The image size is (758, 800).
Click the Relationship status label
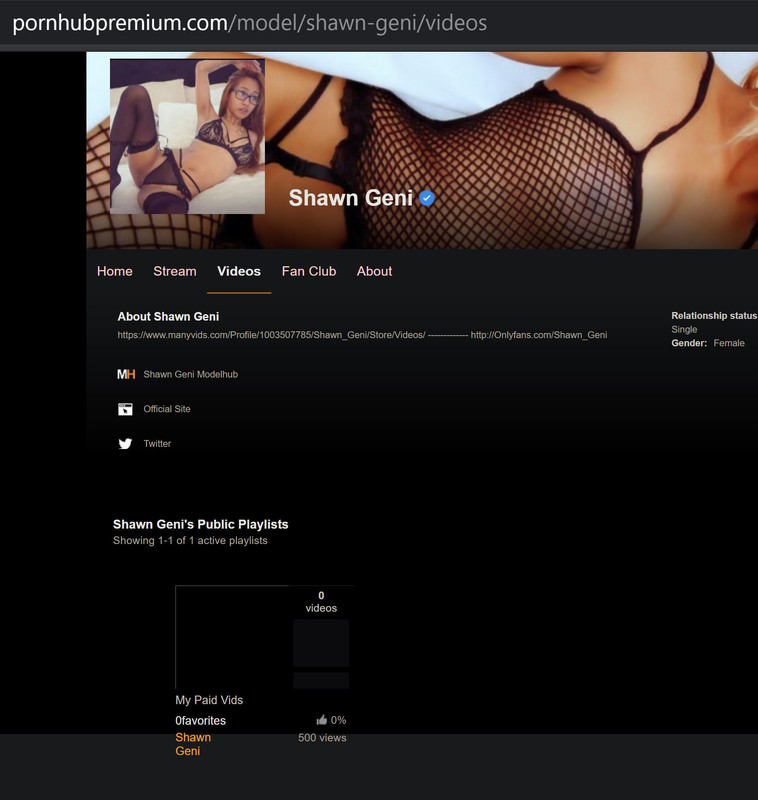pos(714,316)
